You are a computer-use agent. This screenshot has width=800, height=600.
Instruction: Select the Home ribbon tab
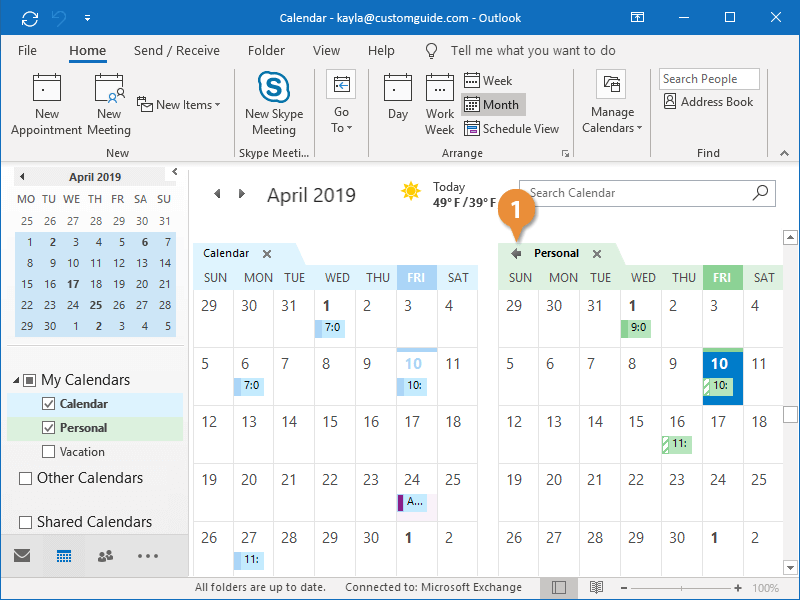[88, 51]
